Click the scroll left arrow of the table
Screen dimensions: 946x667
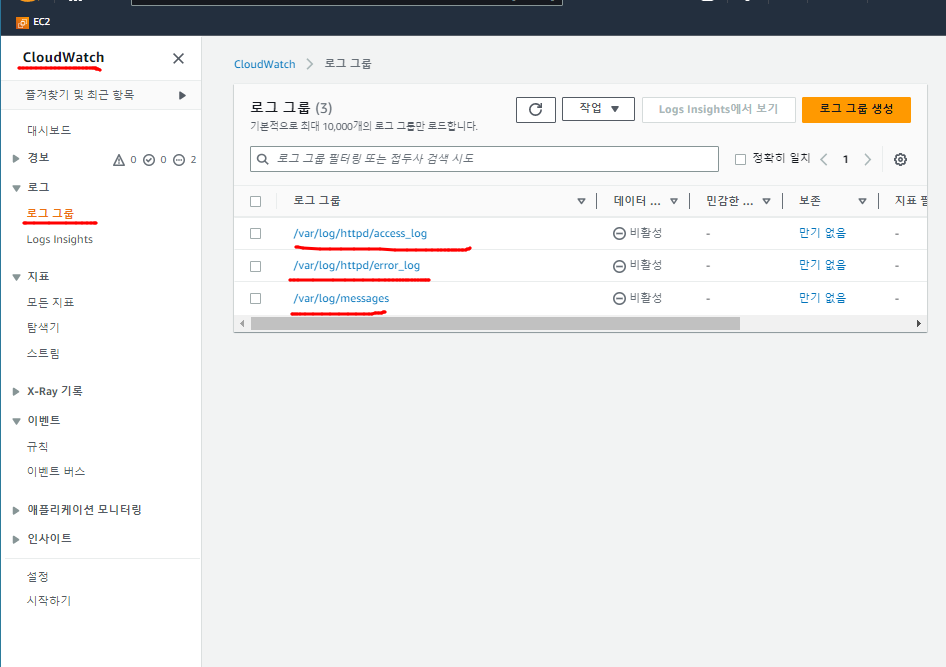[243, 323]
